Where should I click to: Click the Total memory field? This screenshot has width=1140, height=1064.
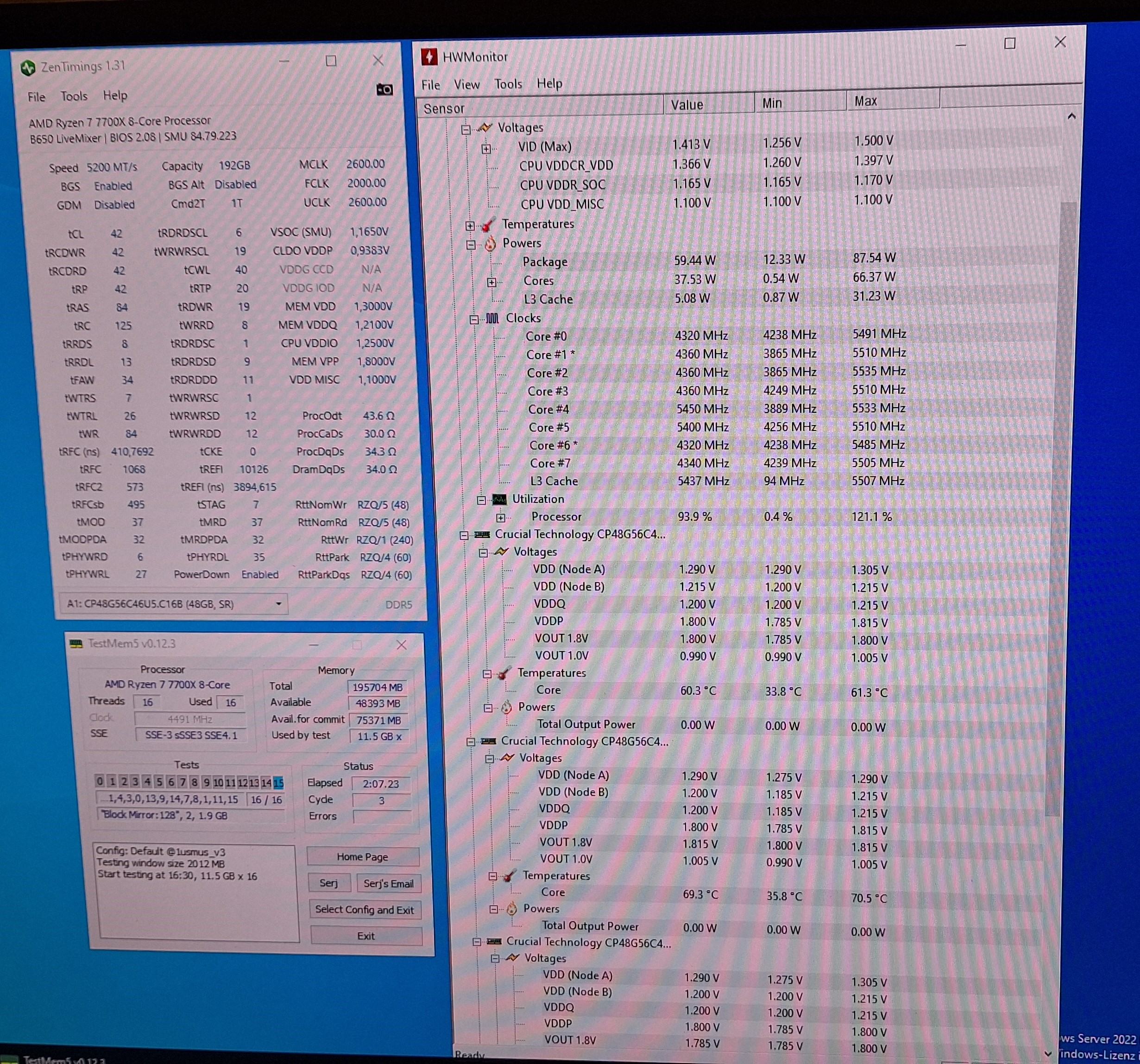[378, 687]
